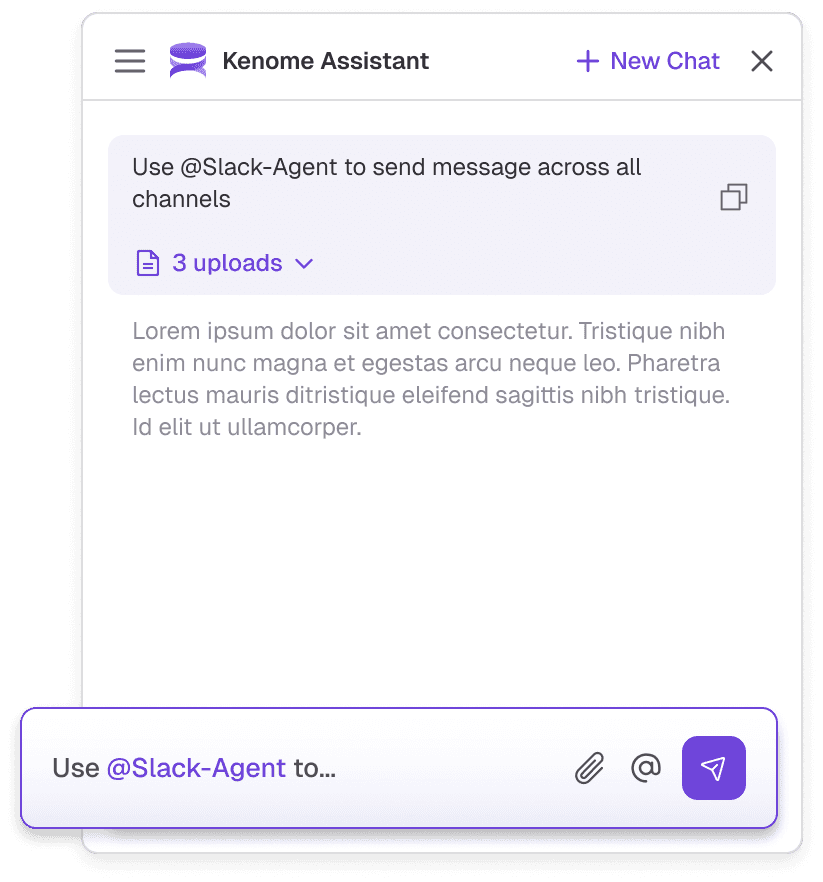Screen dimensions: 823x882
Task: Open agent mentions with the @ icon
Action: (x=646, y=768)
